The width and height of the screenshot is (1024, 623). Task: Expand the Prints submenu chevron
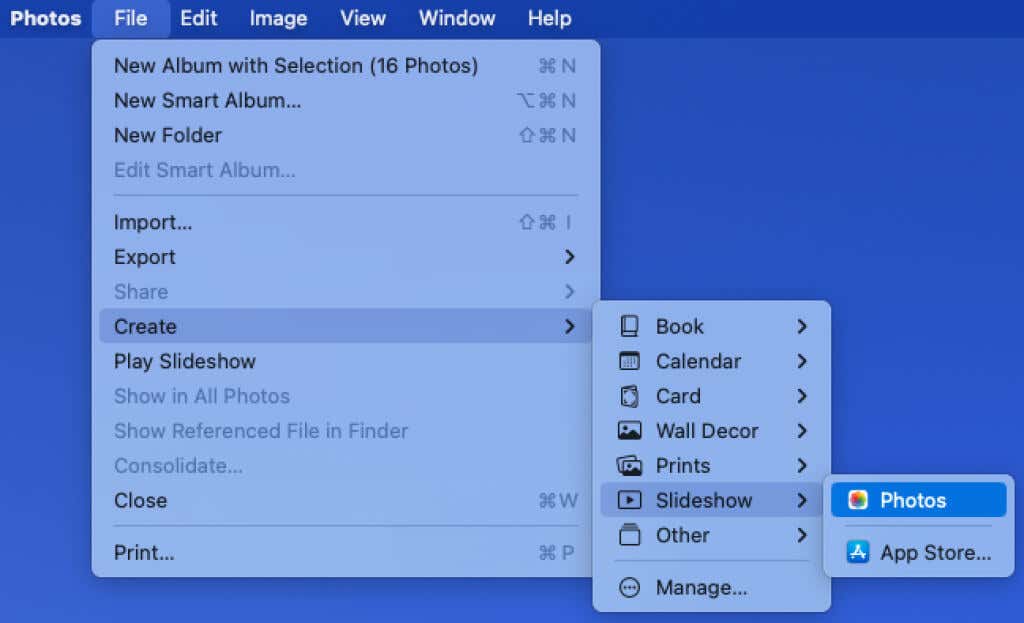coord(802,465)
